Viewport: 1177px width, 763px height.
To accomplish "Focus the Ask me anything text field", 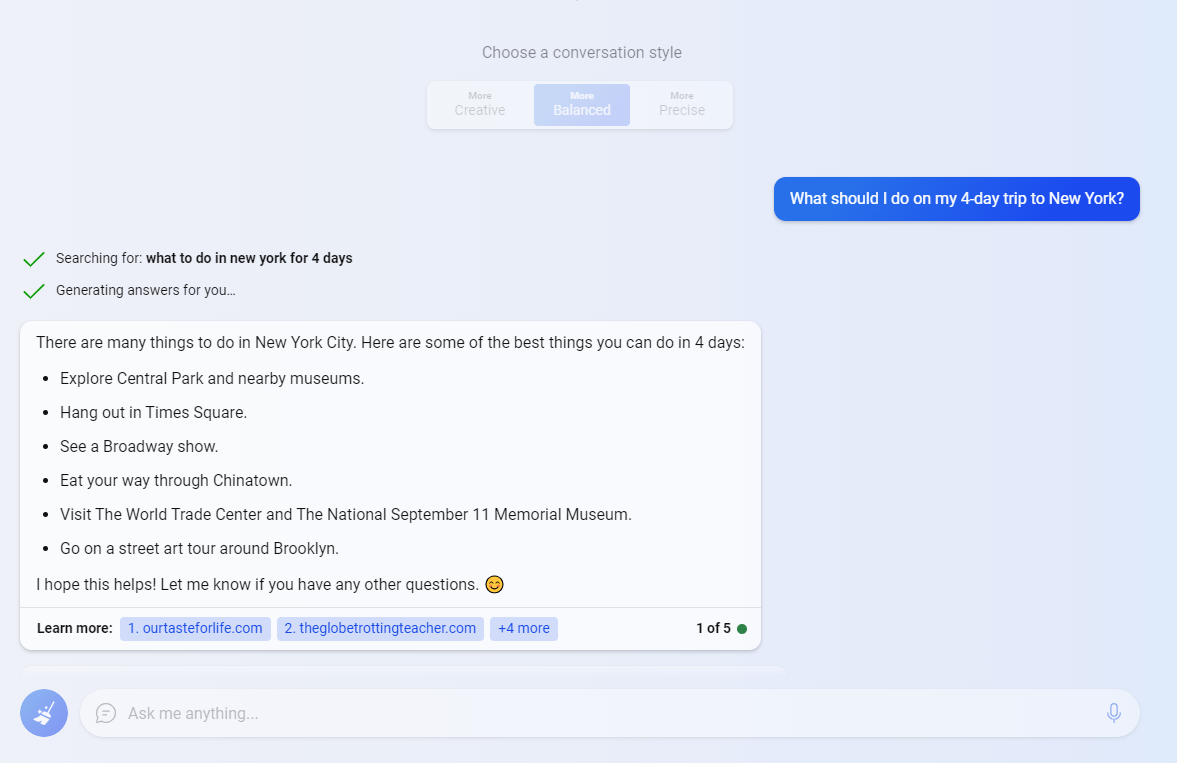I will [x=600, y=713].
